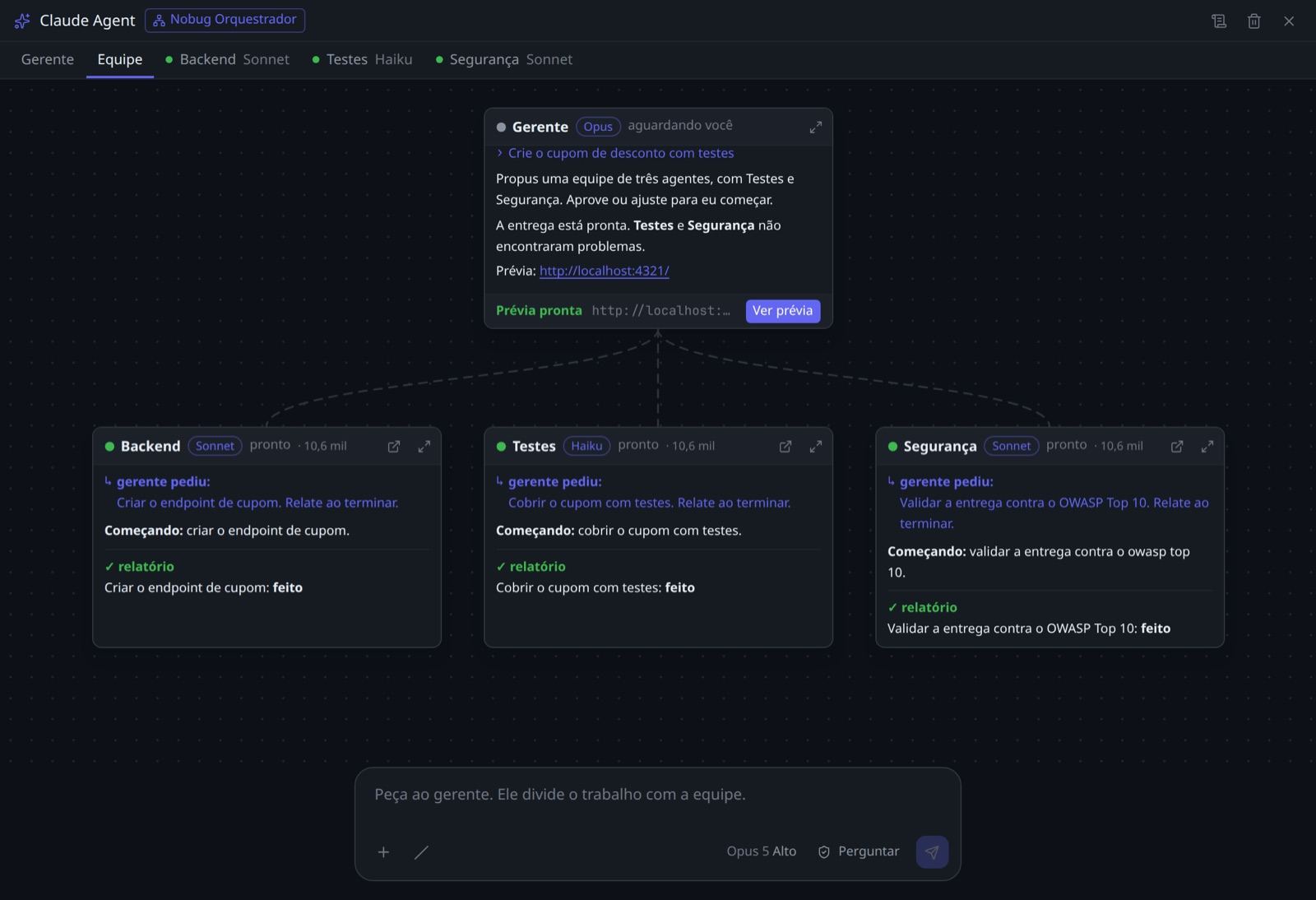
Task: Open the Testes Haiku tab
Action: pos(363,59)
